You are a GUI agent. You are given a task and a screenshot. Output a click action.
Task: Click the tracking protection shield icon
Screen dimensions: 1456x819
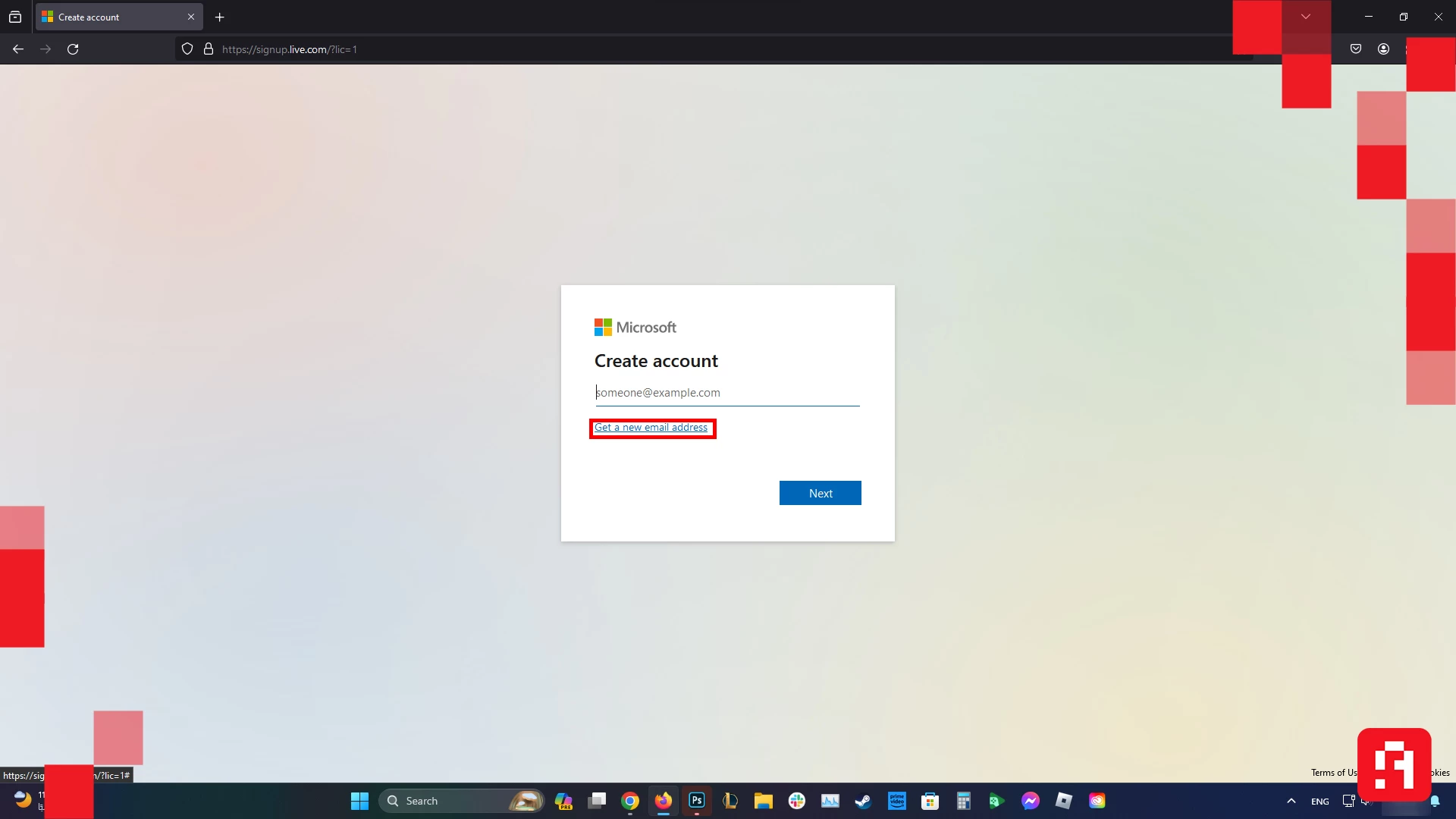187,49
